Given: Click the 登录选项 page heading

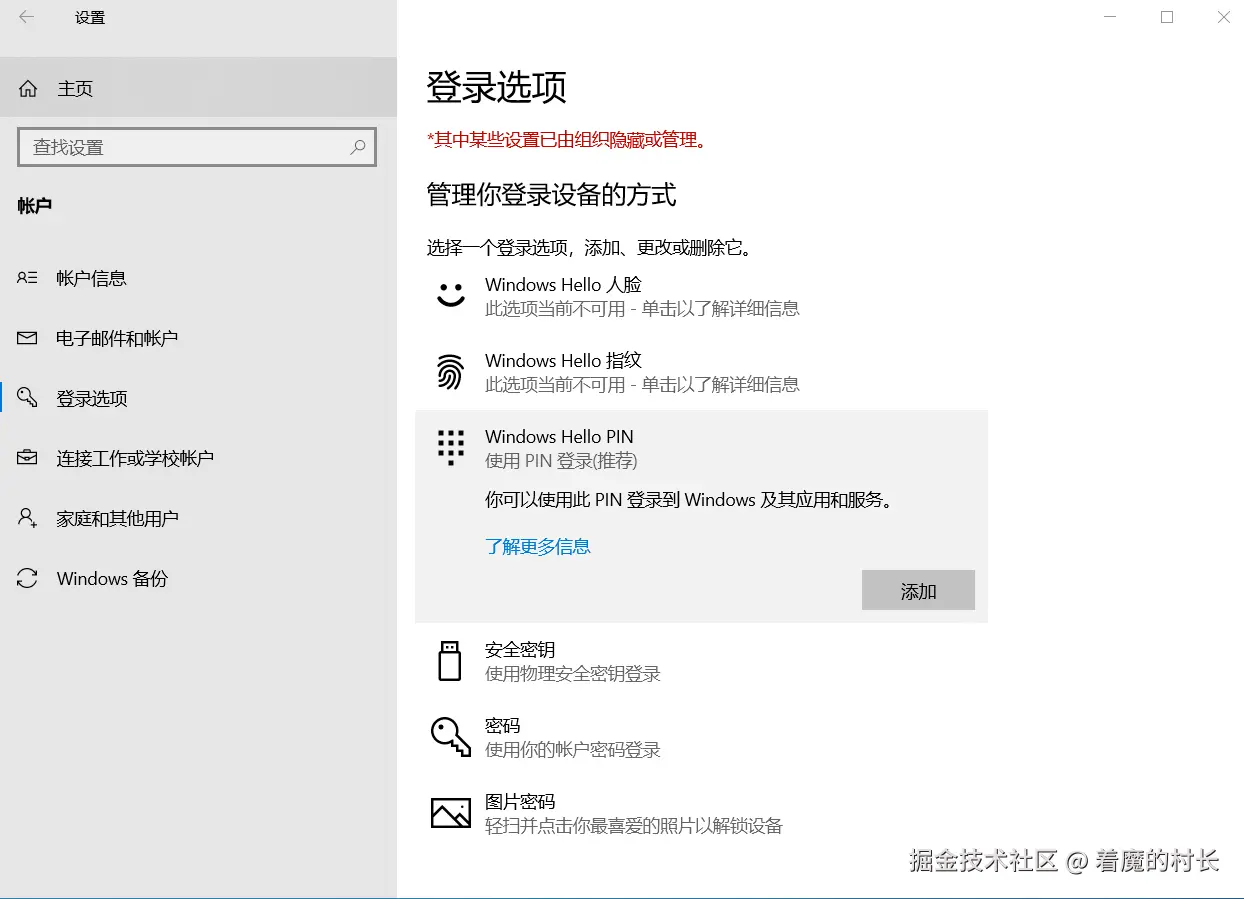Looking at the screenshot, I should [497, 88].
